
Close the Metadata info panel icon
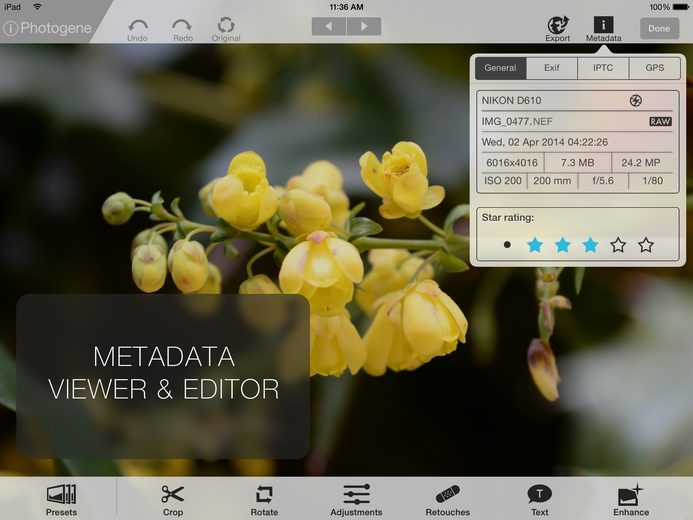click(x=603, y=25)
